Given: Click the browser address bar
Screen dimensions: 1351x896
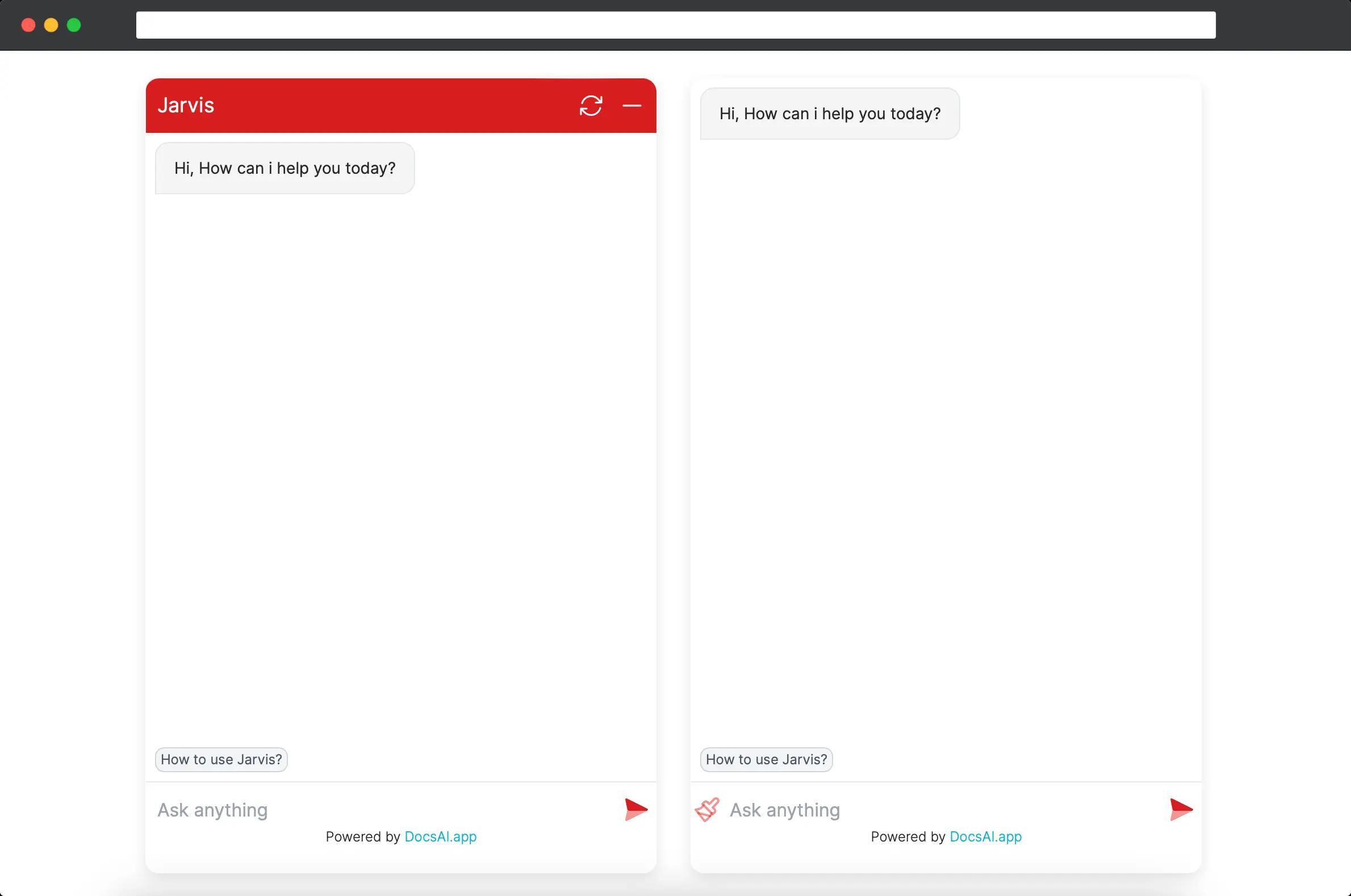Looking at the screenshot, I should point(676,25).
